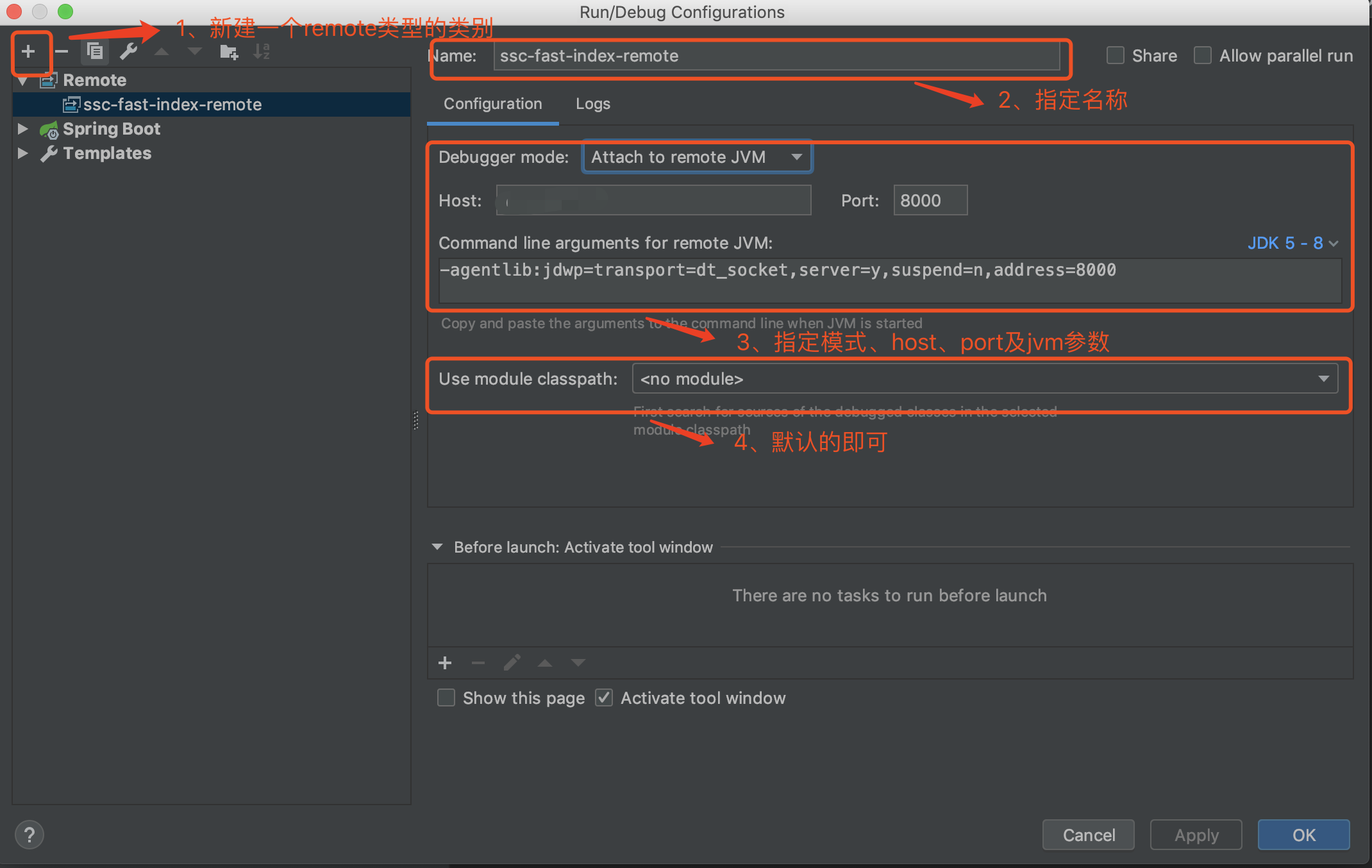Open the Debugger mode dropdown
1372x868 pixels.
click(697, 157)
